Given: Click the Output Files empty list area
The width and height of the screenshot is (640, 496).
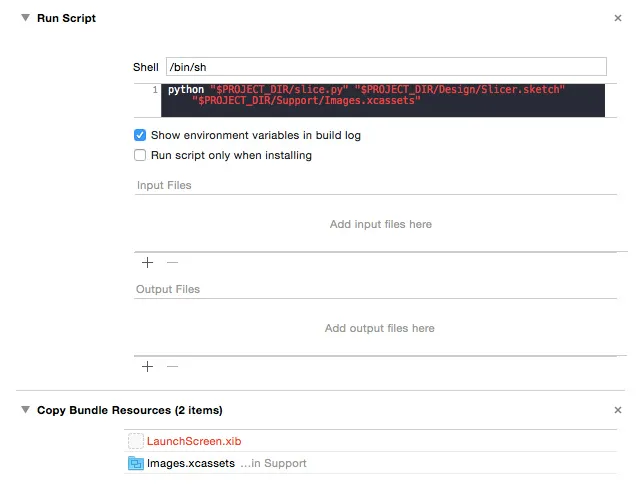Looking at the screenshot, I should pos(380,328).
